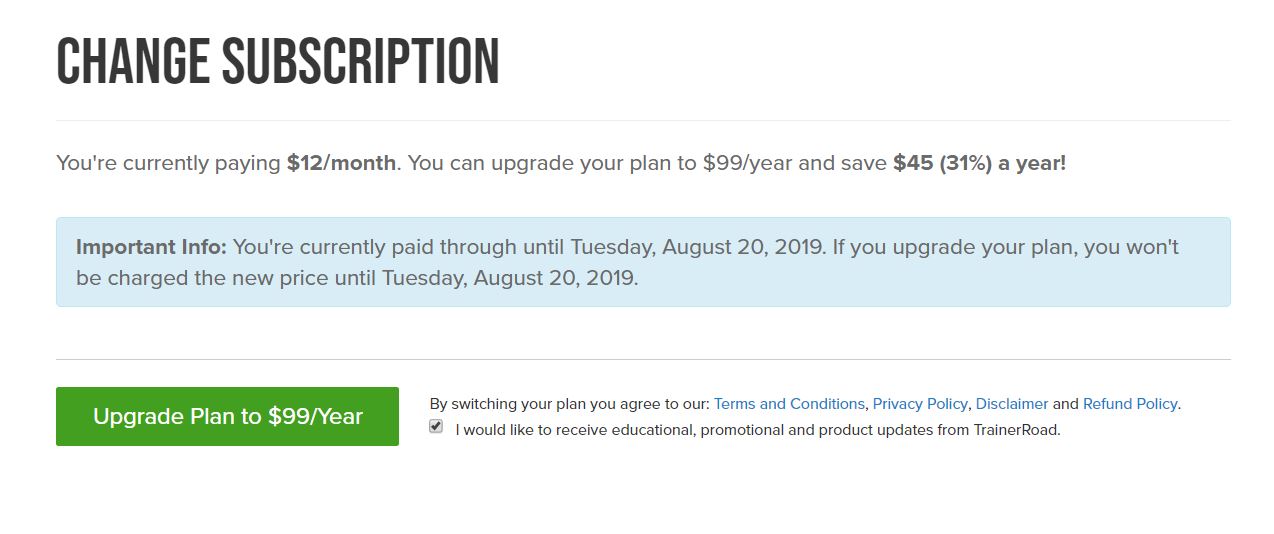Viewport: 1274px width, 534px height.
Task: Click the Change Subscription heading
Action: click(278, 62)
